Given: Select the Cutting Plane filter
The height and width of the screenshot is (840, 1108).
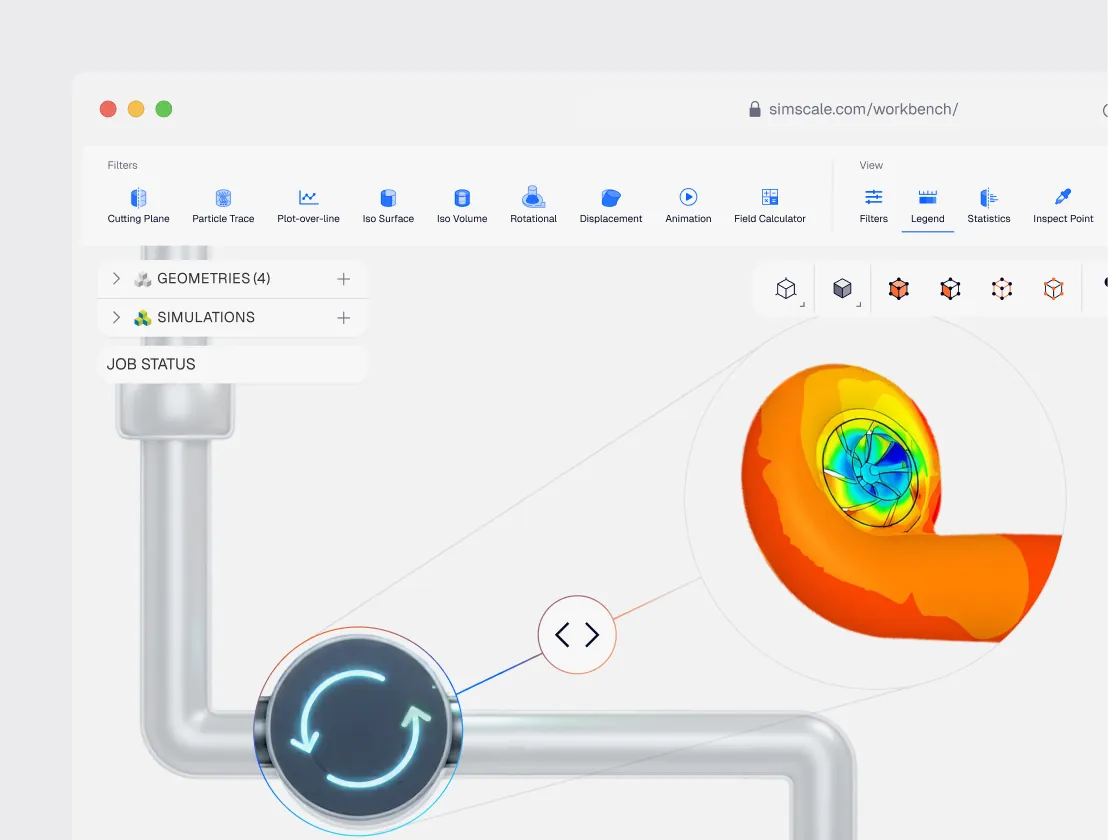Looking at the screenshot, I should [x=138, y=206].
